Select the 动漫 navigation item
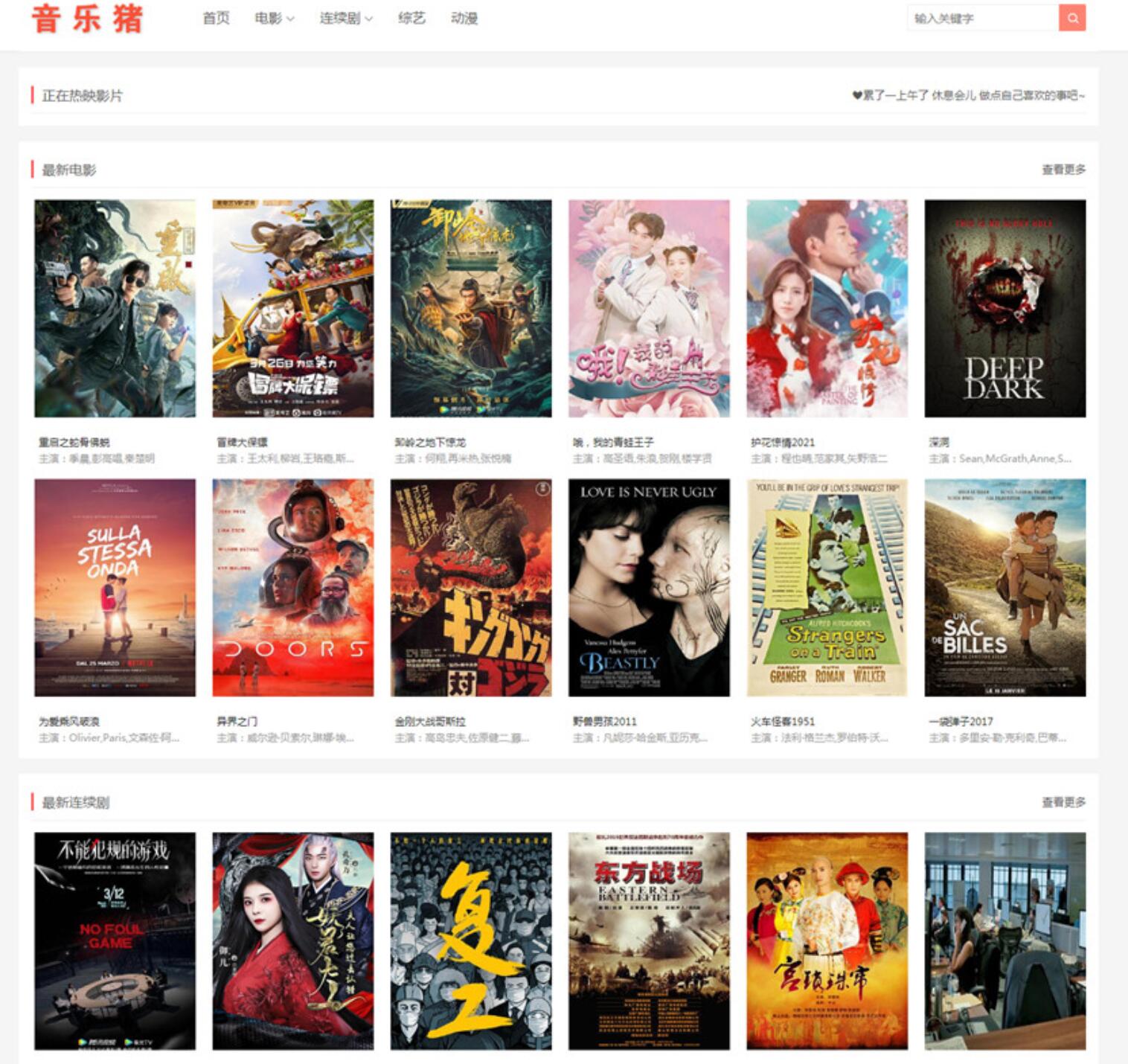1128x1064 pixels. click(x=464, y=19)
